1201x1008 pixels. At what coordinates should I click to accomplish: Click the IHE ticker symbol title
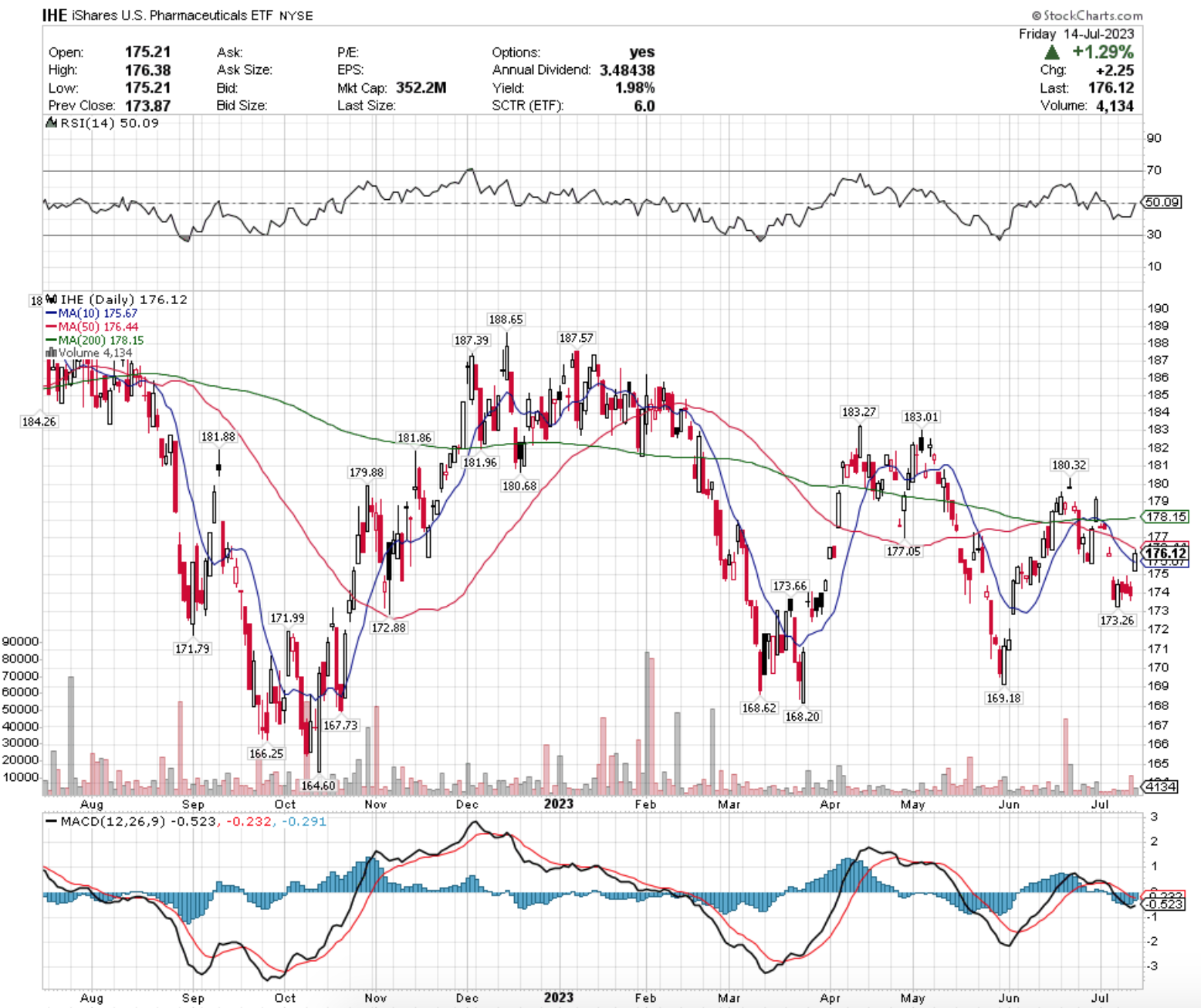point(54,15)
